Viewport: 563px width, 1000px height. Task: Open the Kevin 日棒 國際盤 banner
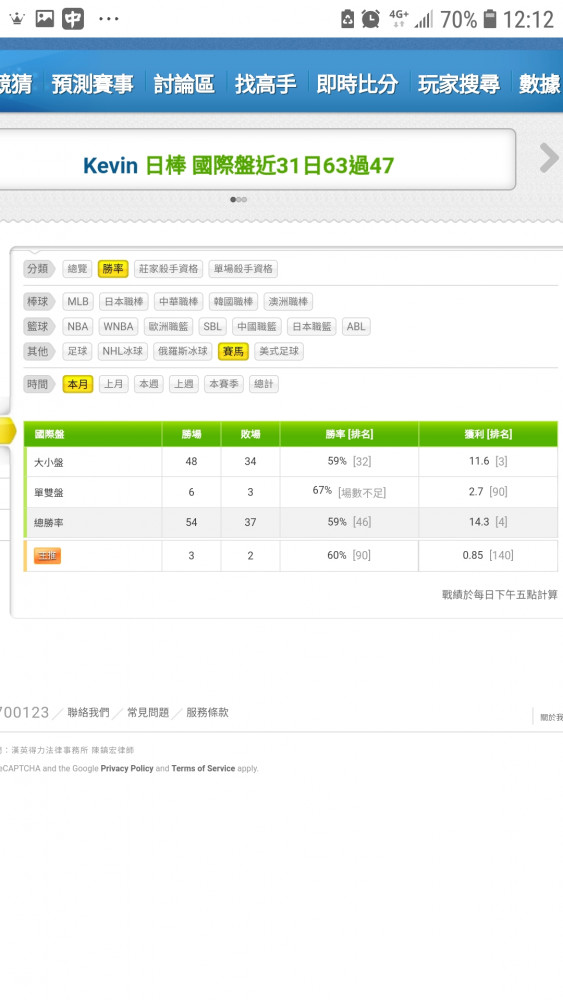[x=238, y=166]
